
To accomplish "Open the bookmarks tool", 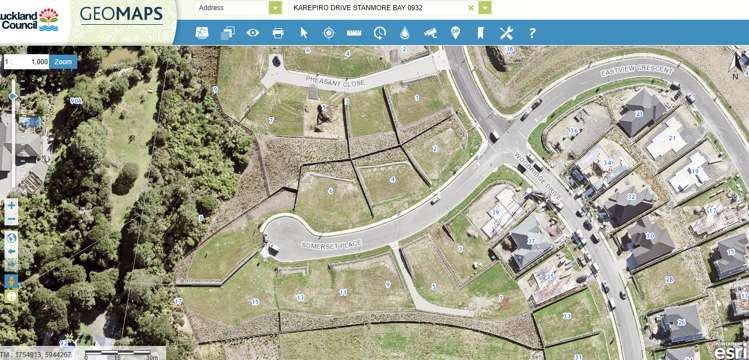I will click(481, 32).
